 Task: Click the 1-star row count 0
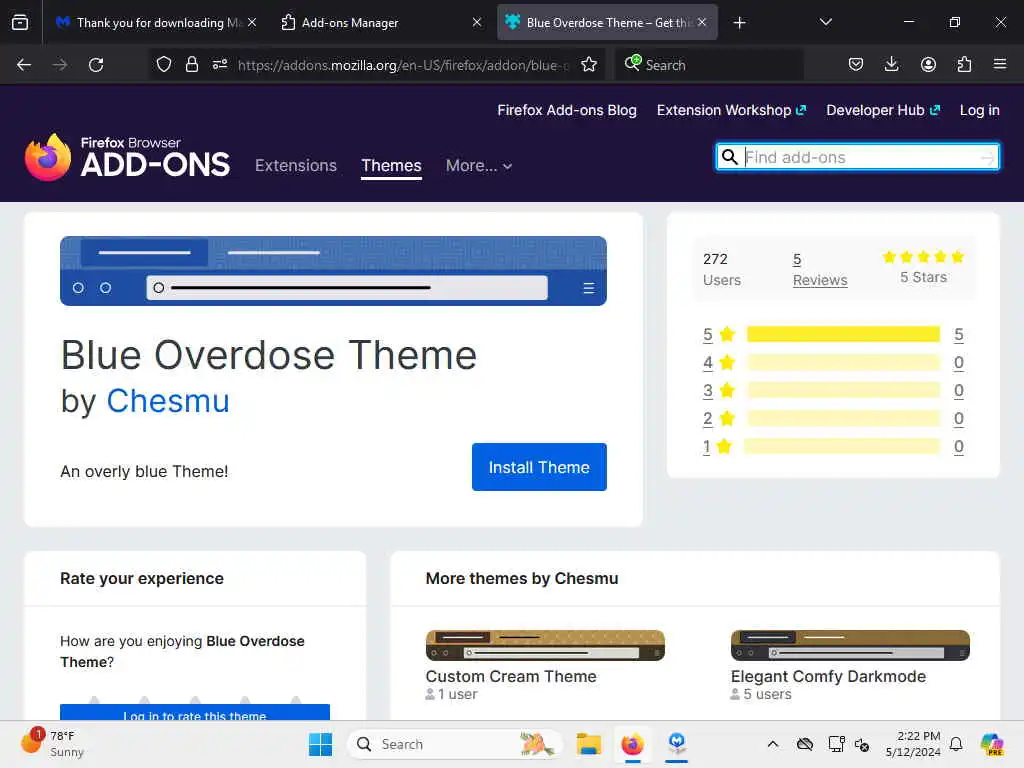[x=958, y=447]
